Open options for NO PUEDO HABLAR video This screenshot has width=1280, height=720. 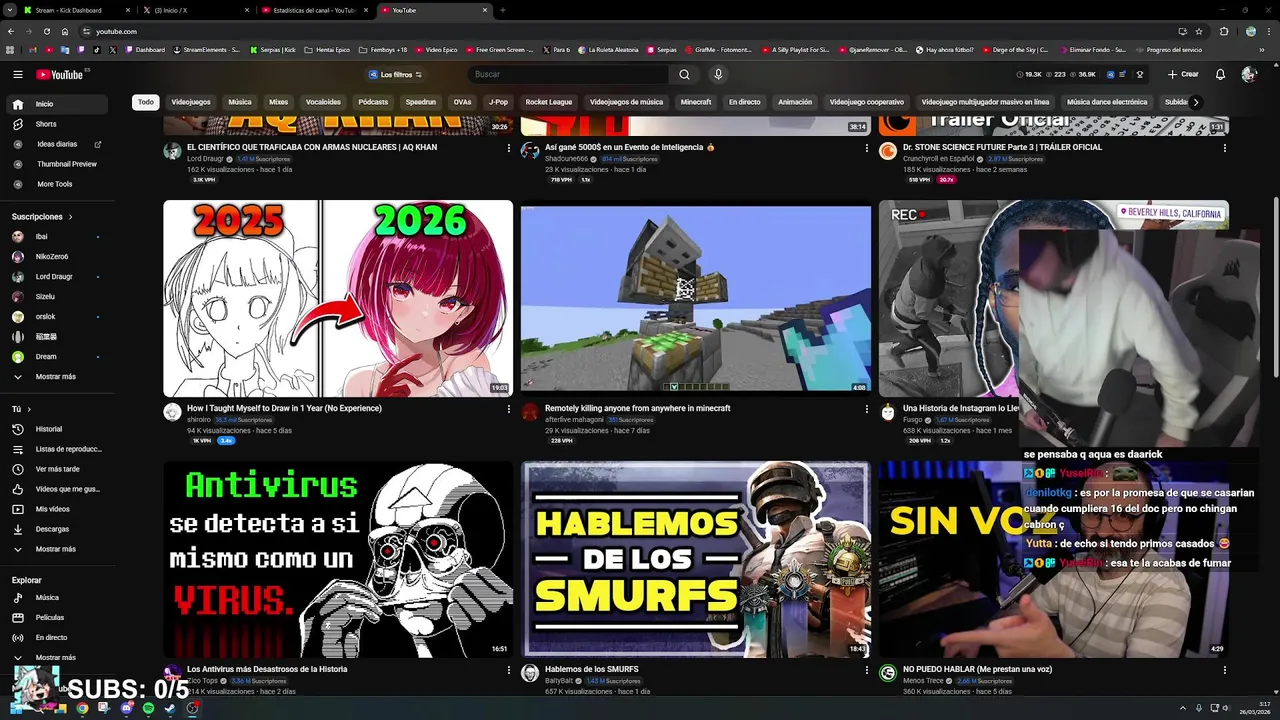1224,670
